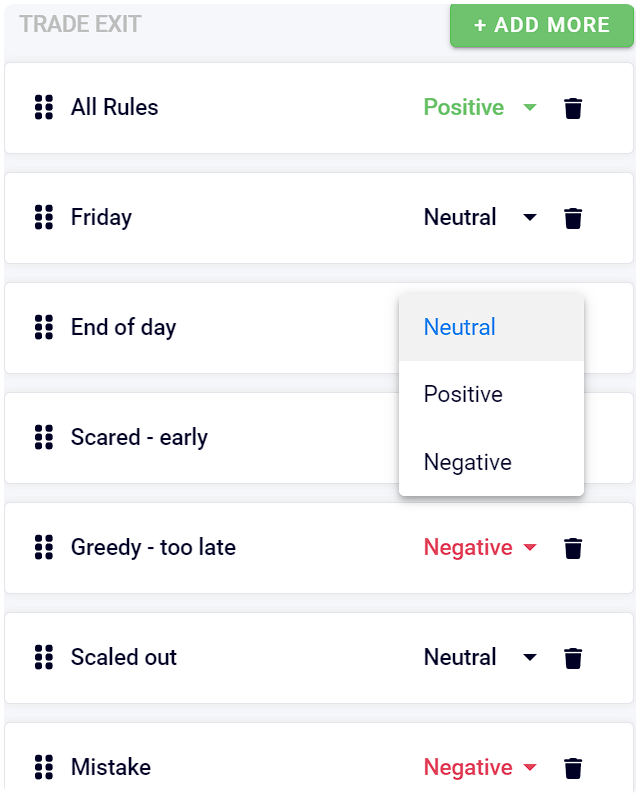Grab the drag handle next to Friday
Screen dimensions: 642x806
point(43,217)
